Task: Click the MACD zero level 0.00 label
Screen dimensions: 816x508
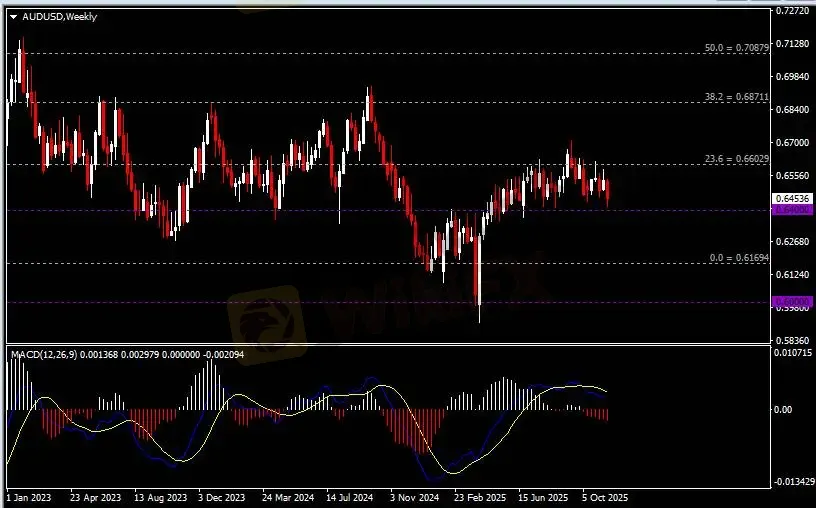Action: pyautogui.click(x=786, y=410)
